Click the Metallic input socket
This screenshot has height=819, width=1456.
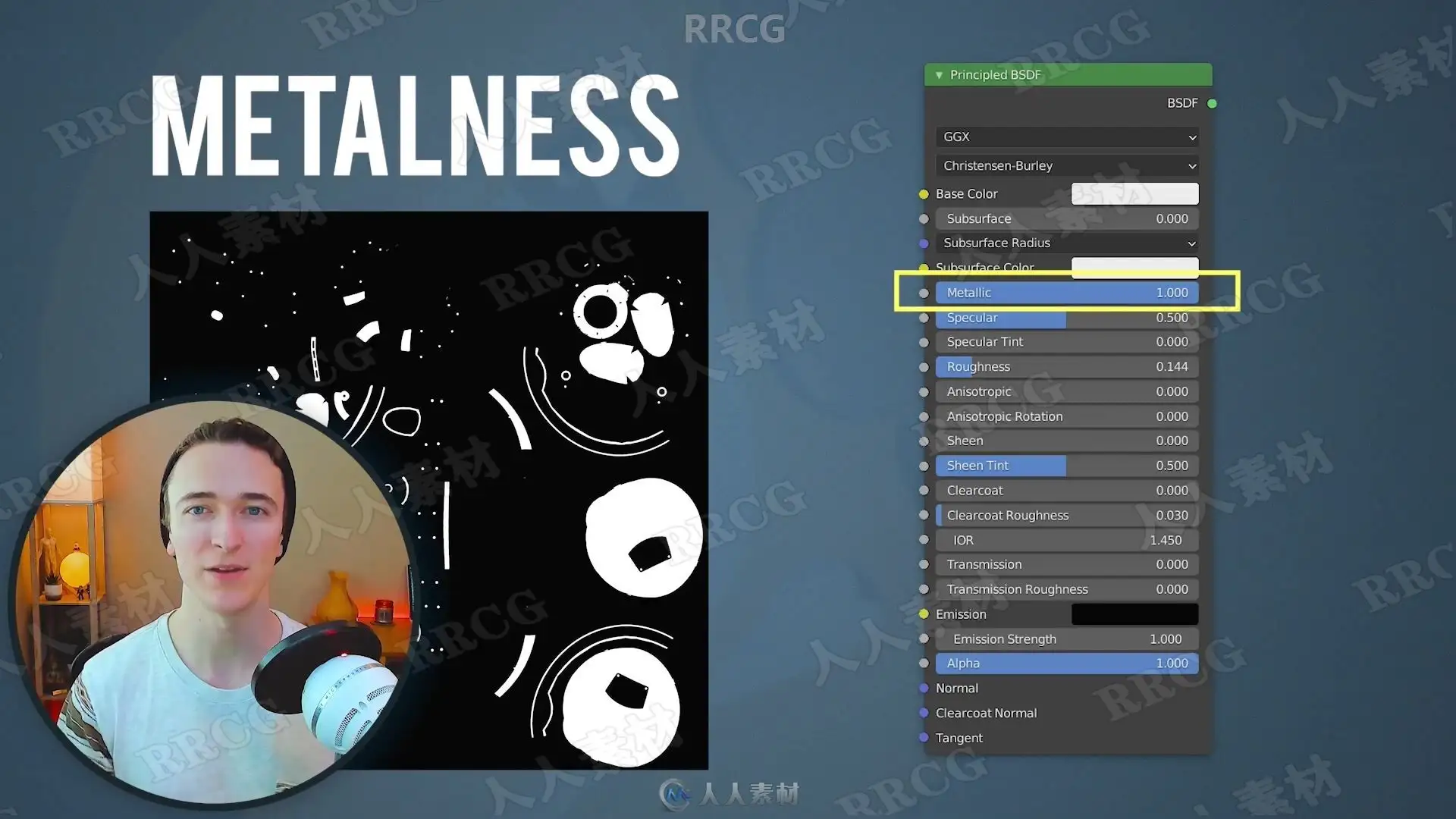pos(924,293)
